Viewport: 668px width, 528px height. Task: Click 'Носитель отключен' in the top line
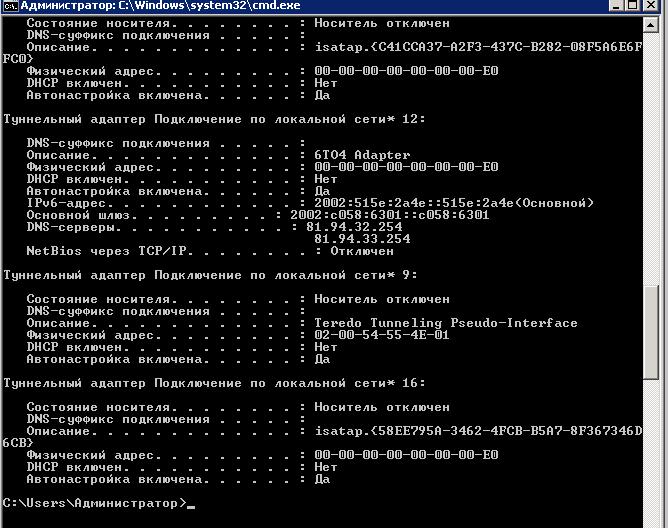[x=382, y=23]
